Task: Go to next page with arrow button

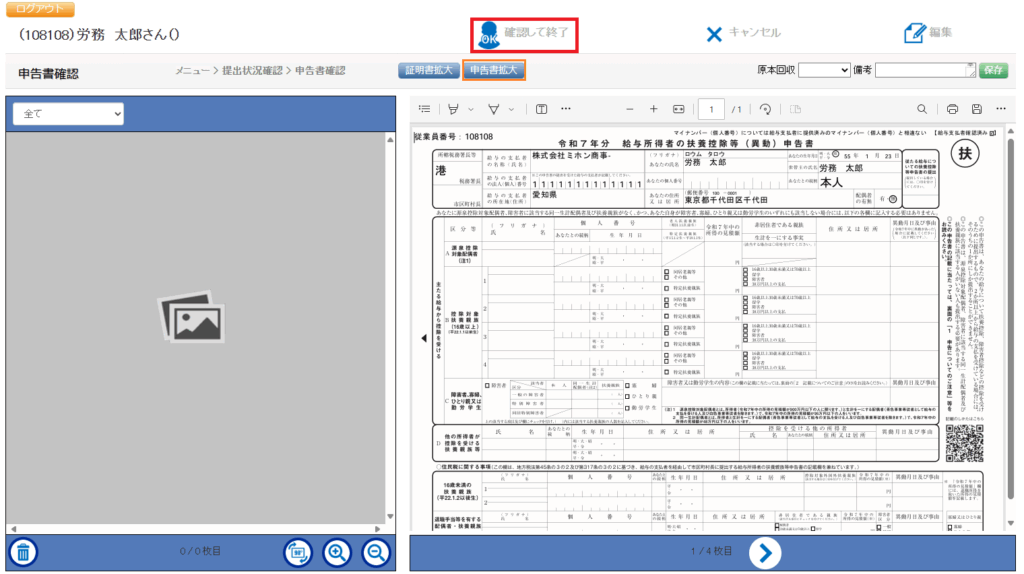Action: click(764, 551)
